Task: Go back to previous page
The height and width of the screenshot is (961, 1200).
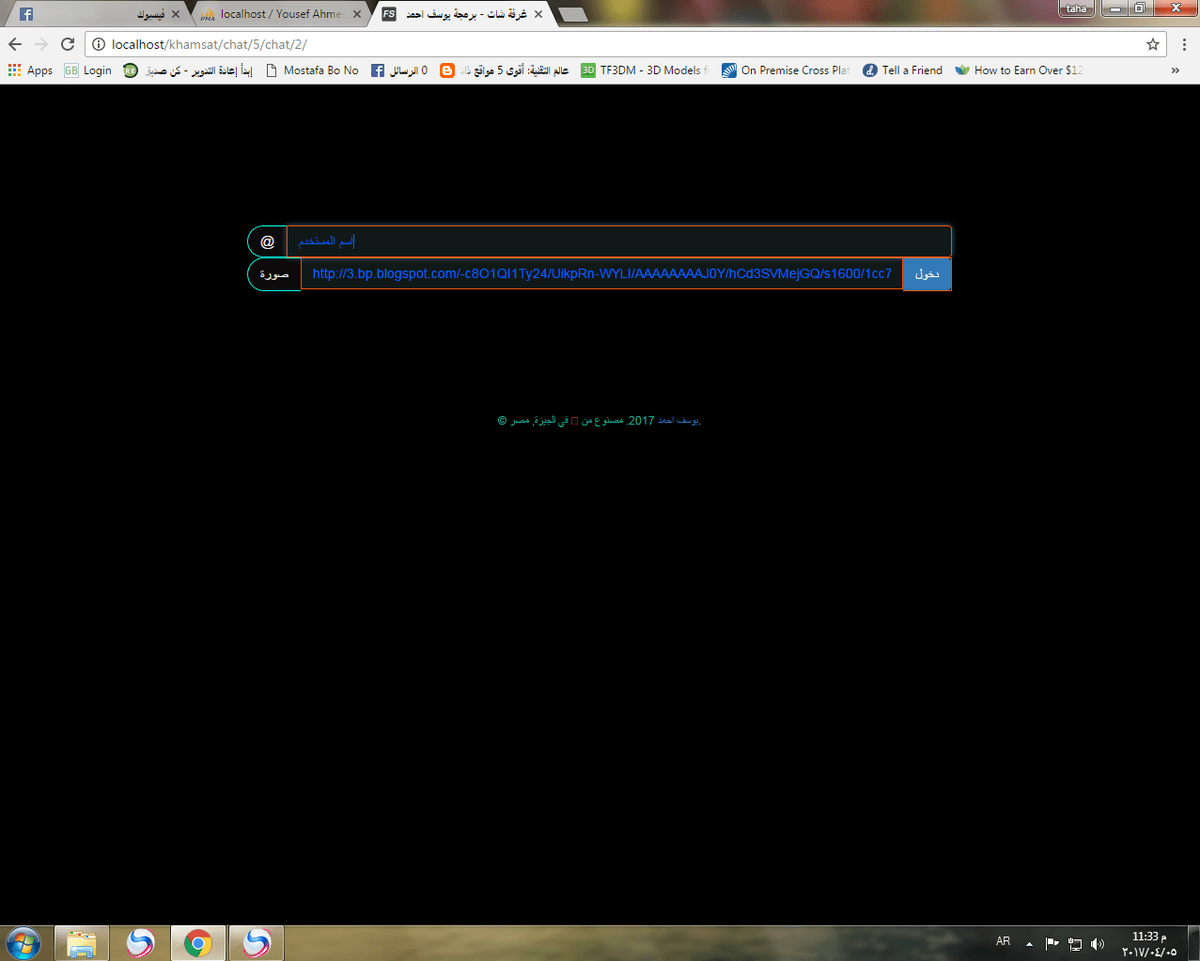Action: pos(15,44)
